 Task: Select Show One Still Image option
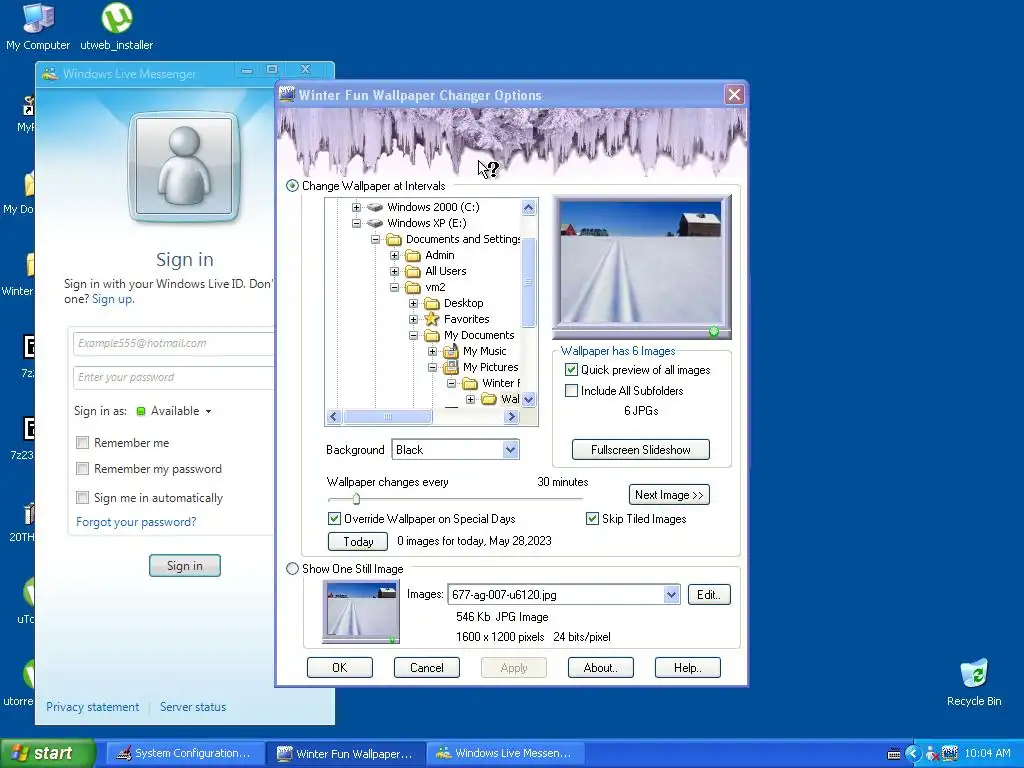[293, 569]
